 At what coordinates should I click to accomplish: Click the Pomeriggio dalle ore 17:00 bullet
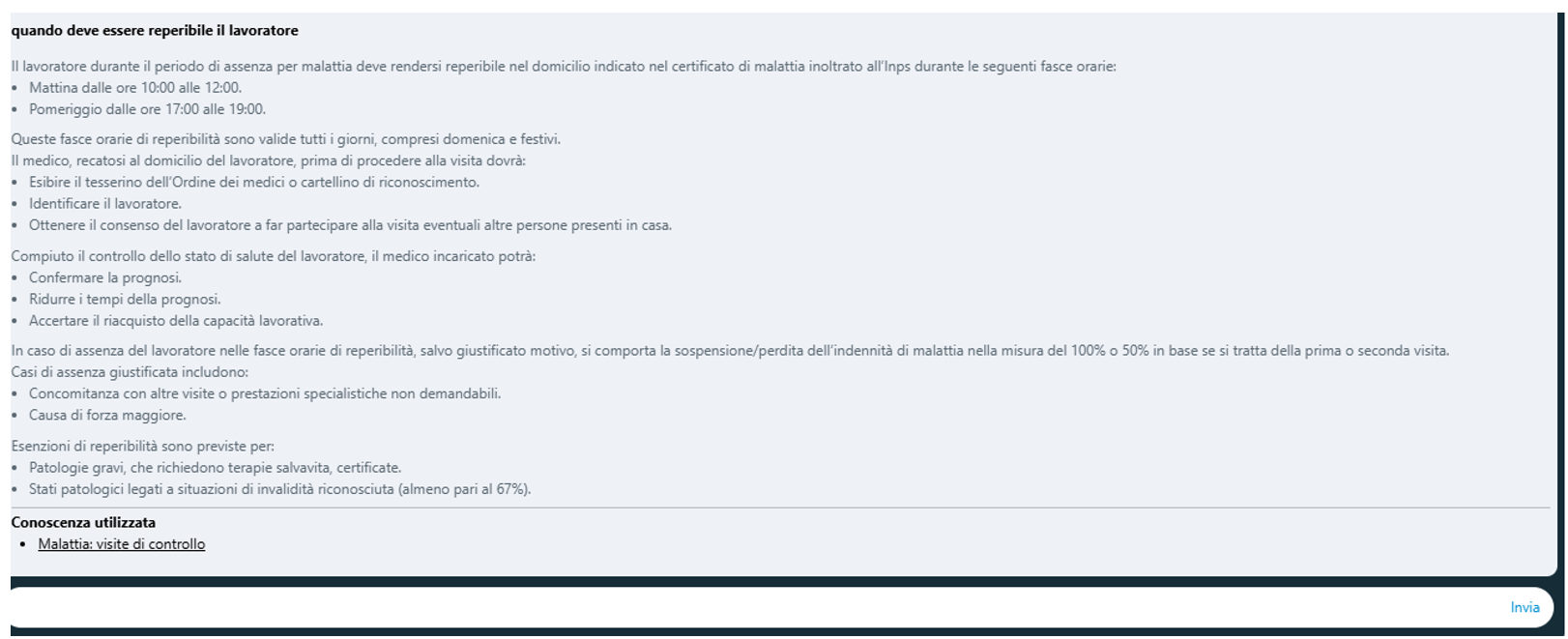click(x=147, y=109)
